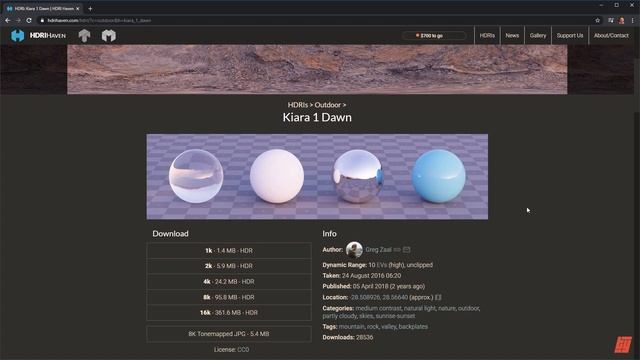
Task: Go back with the browser back arrow
Action: coord(8,20)
